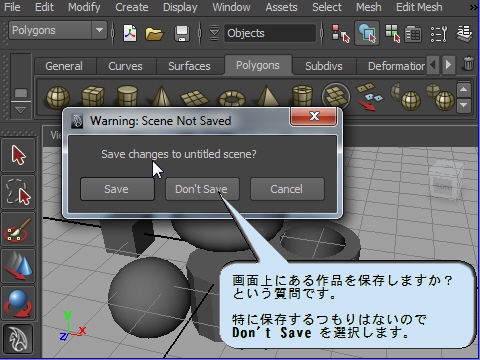Open the Select menu
The image size is (480, 360).
327,7
